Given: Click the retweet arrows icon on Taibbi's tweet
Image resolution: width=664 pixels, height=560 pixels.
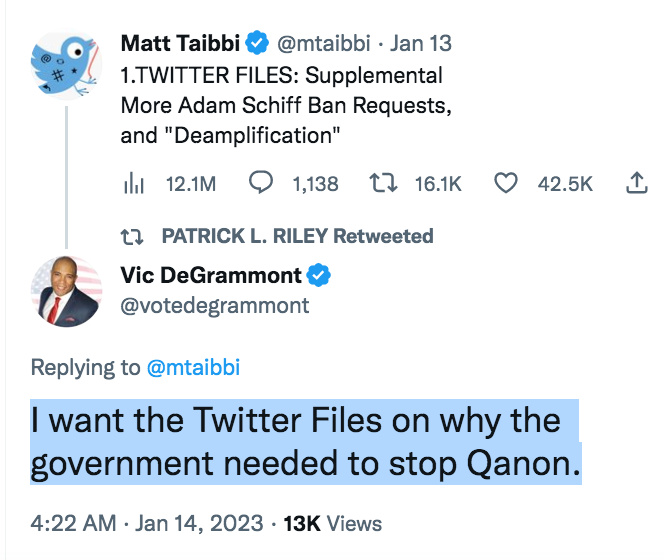Looking at the screenshot, I should tap(383, 183).
